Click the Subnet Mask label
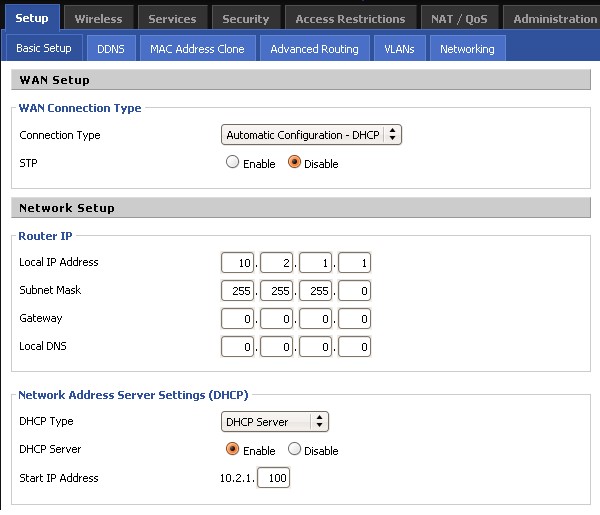600x515 pixels. click(50, 290)
